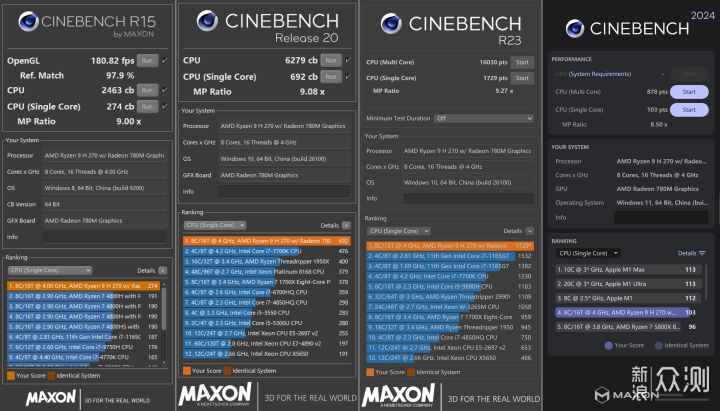Image resolution: width=720 pixels, height=411 pixels.
Task: Click Info input field in Cinebench R15
Action: point(104,237)
